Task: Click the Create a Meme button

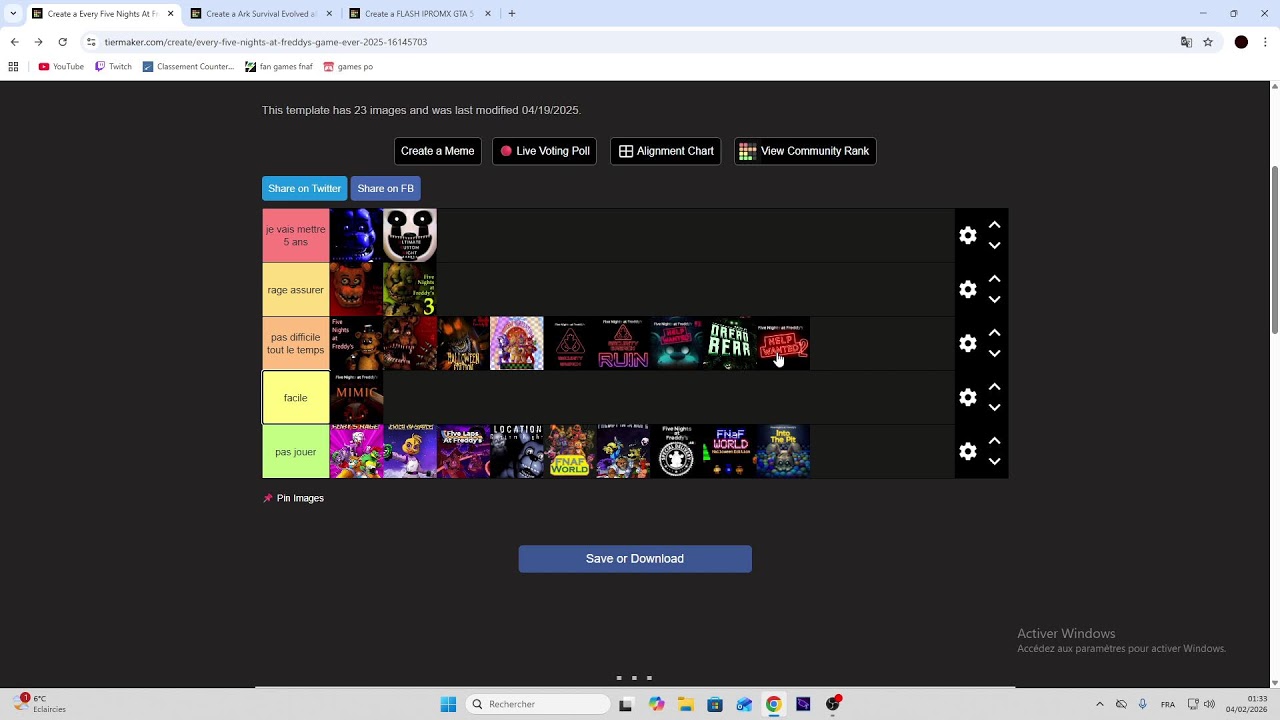Action: (x=437, y=151)
